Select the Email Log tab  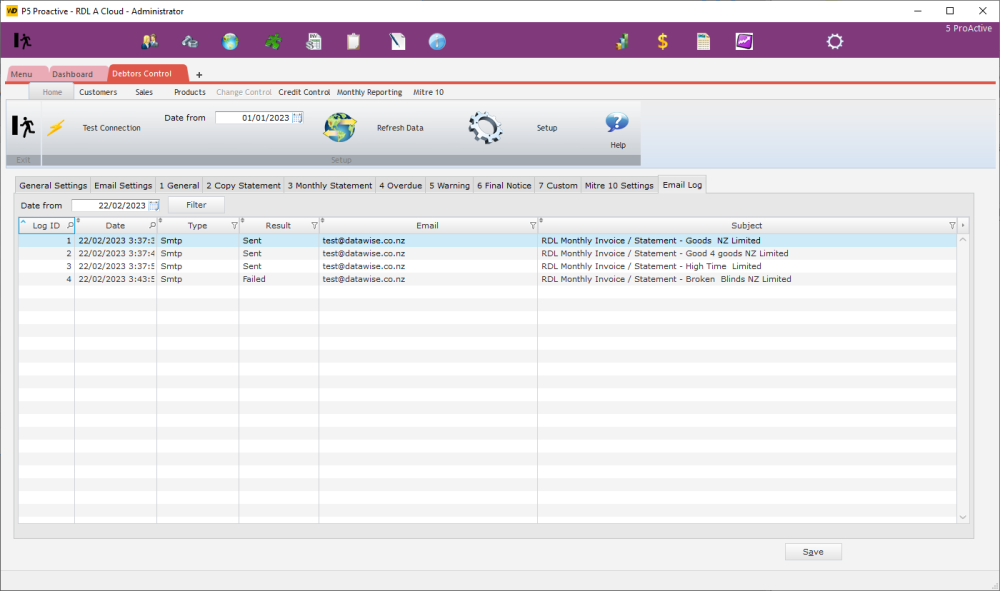682,184
